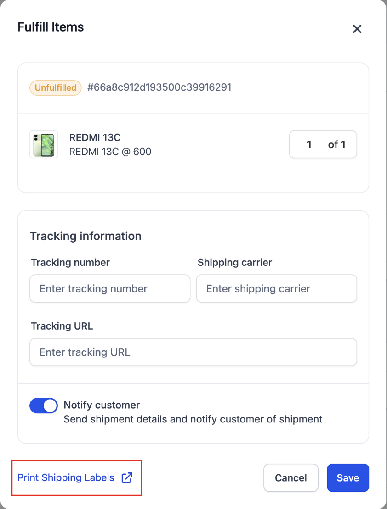Image resolution: width=387 pixels, height=509 pixels.
Task: Click the external link icon beside Print Shipping Labels
Action: tap(127, 477)
